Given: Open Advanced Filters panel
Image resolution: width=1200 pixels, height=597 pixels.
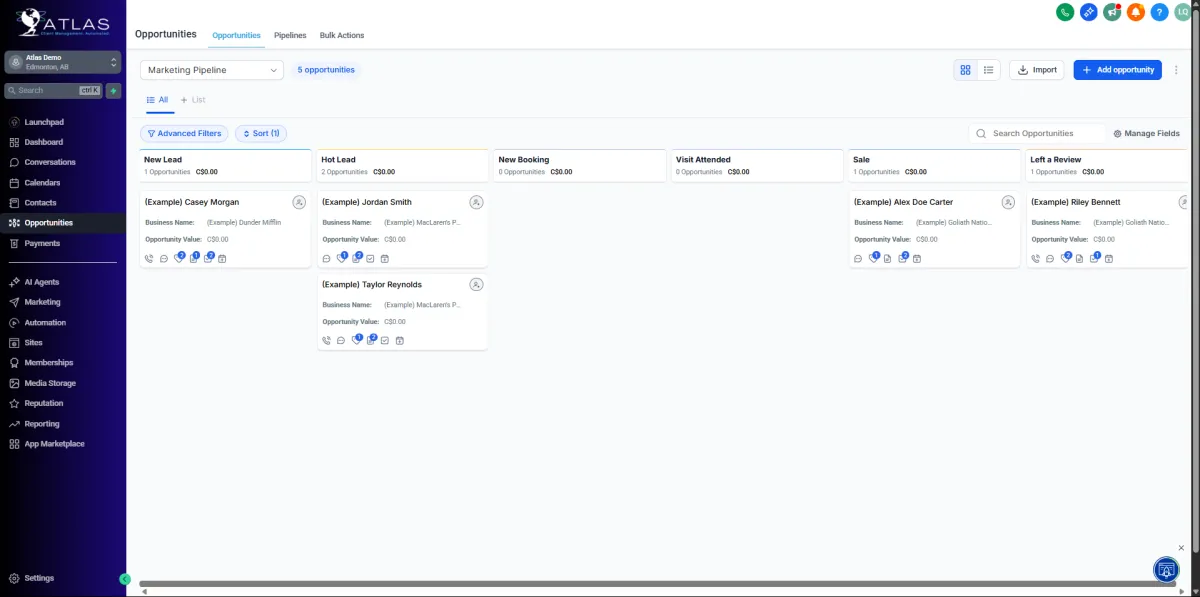Looking at the screenshot, I should pos(184,133).
